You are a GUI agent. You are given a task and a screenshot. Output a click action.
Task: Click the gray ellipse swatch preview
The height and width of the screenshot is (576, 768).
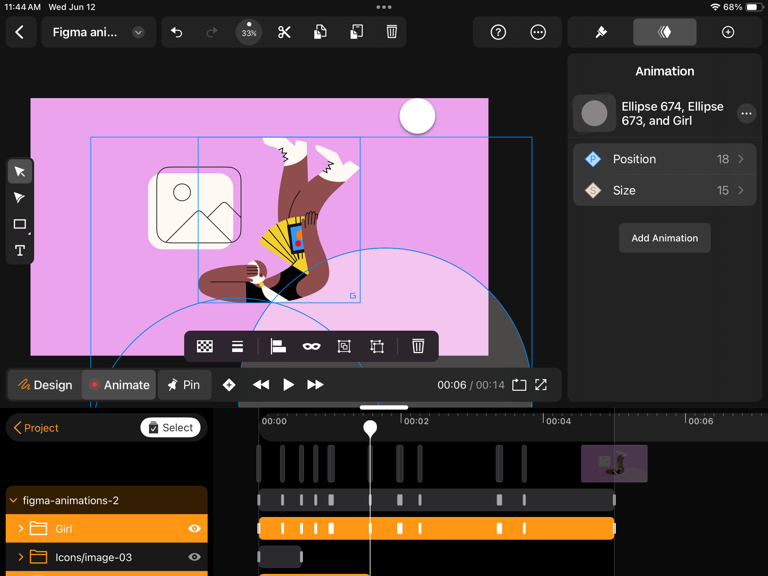coord(594,113)
